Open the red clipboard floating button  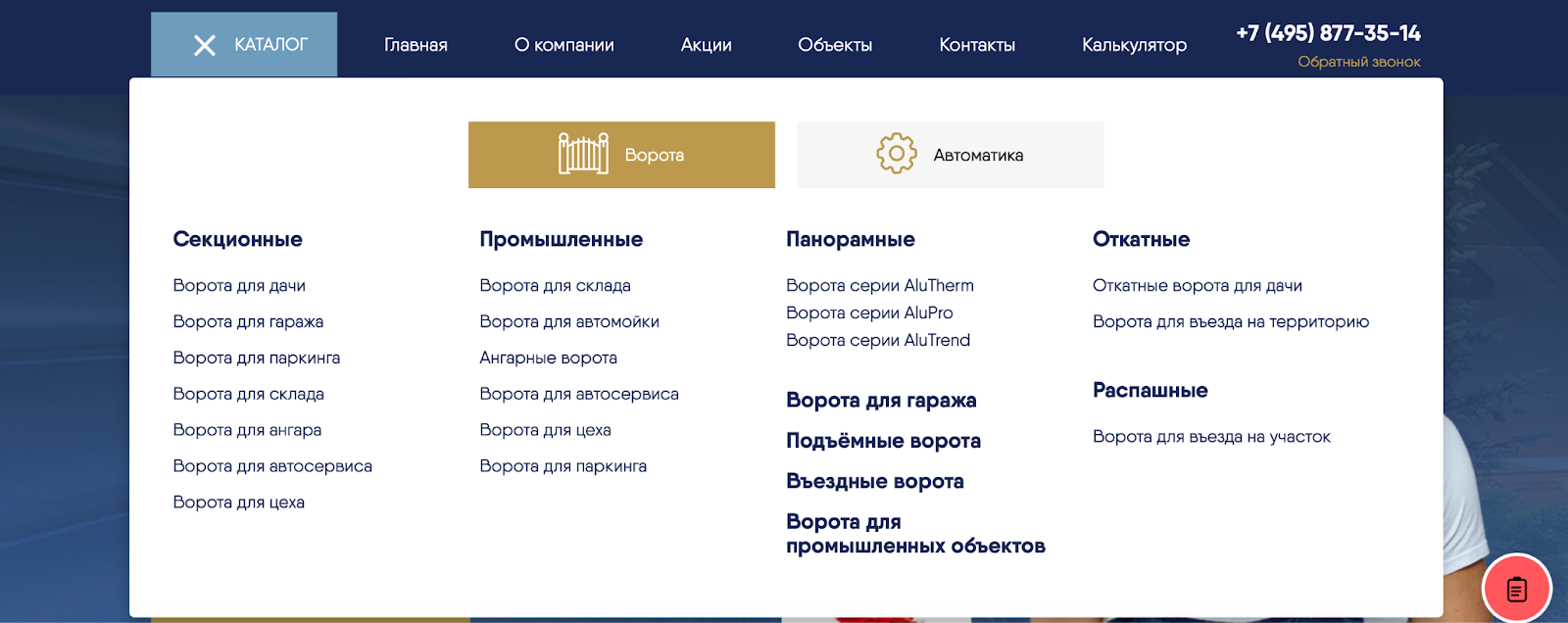(x=1516, y=589)
